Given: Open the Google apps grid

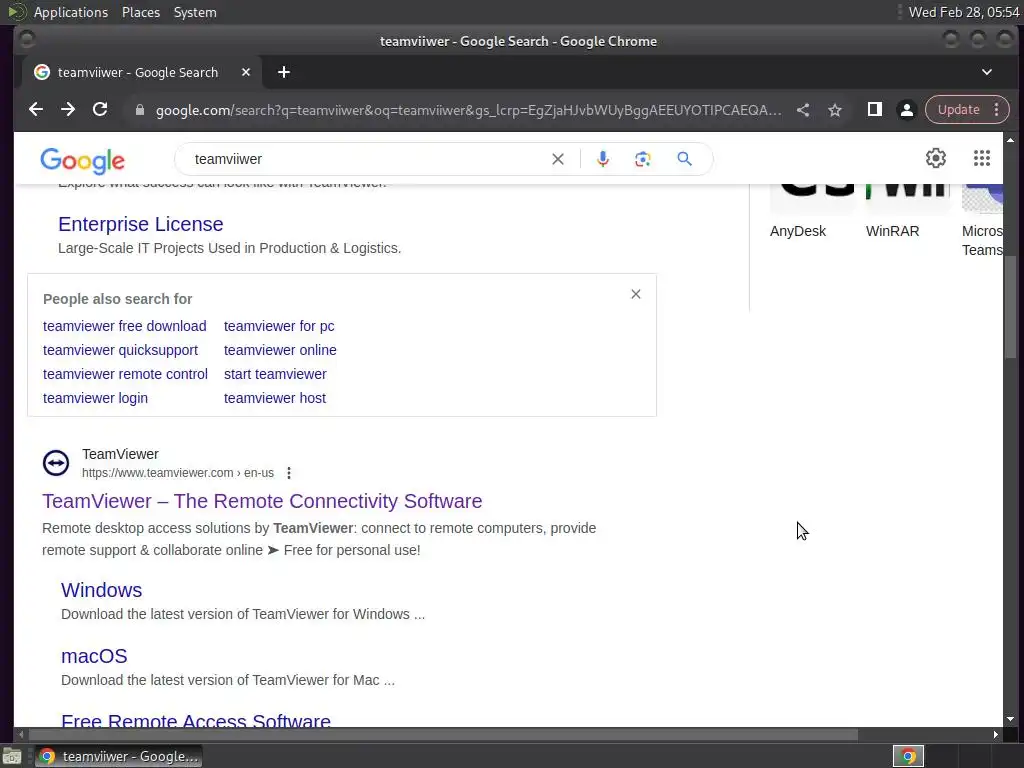Looking at the screenshot, I should (x=982, y=158).
